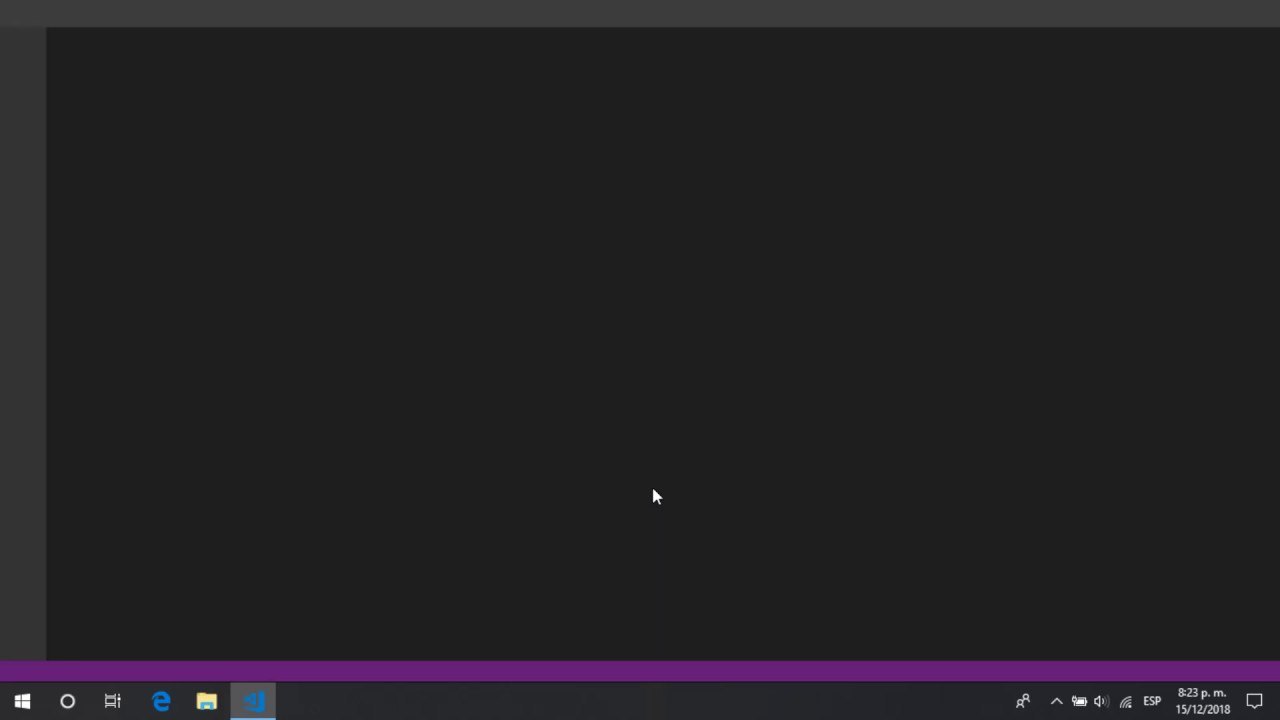Click the empty VS Code activity bar

pos(23,343)
